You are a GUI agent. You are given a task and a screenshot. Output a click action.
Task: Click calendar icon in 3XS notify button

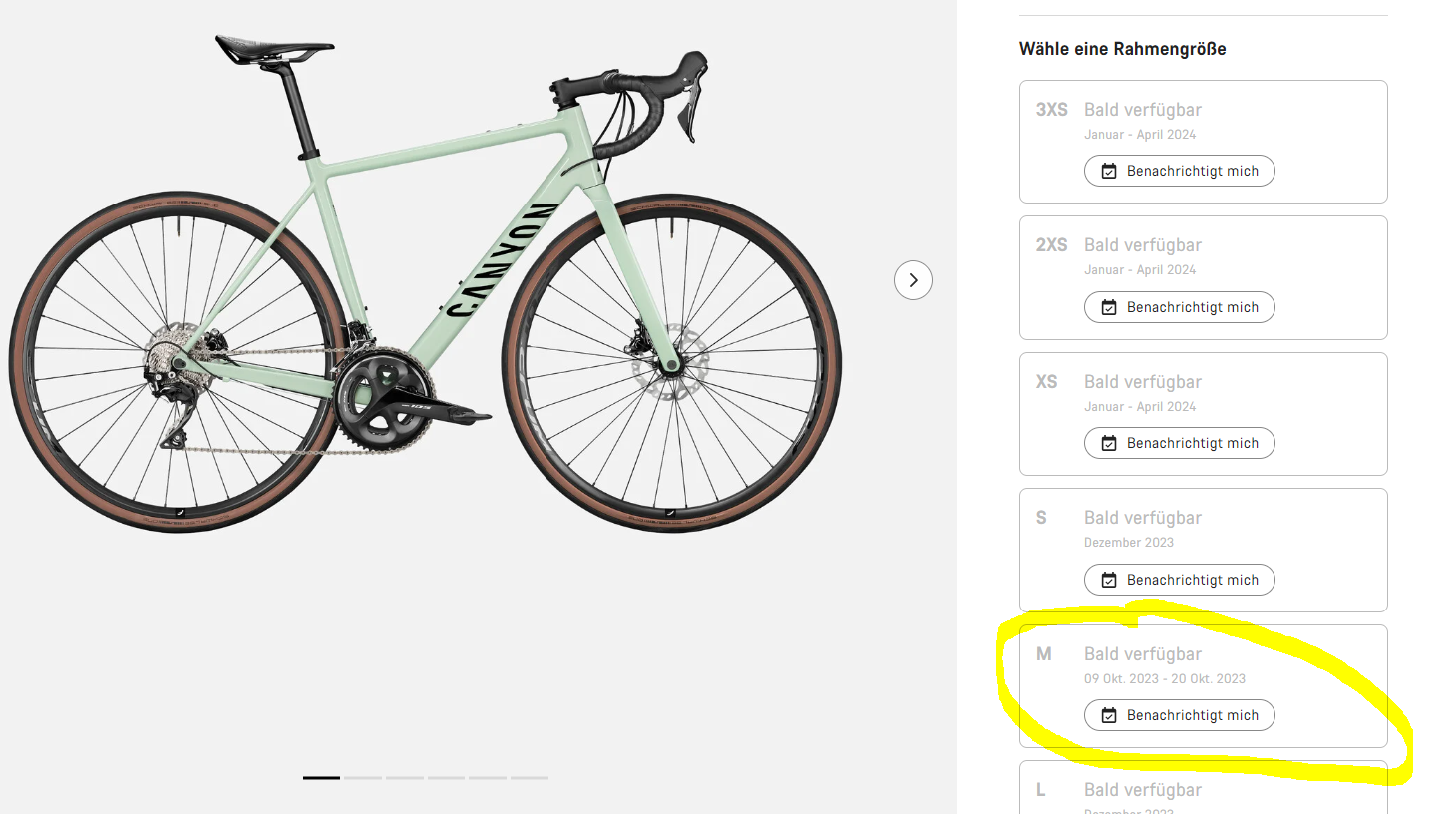tap(1109, 171)
